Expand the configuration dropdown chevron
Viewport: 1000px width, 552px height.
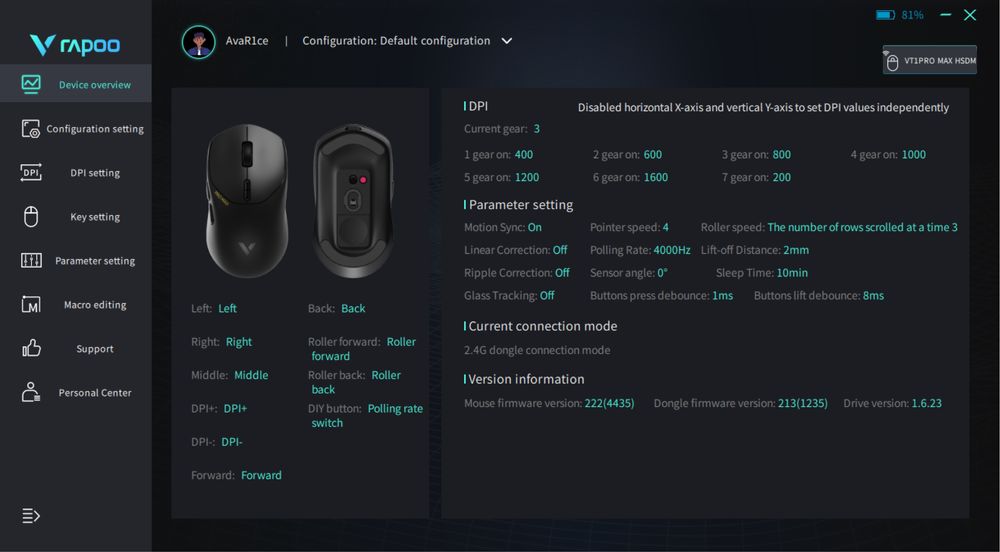[507, 41]
